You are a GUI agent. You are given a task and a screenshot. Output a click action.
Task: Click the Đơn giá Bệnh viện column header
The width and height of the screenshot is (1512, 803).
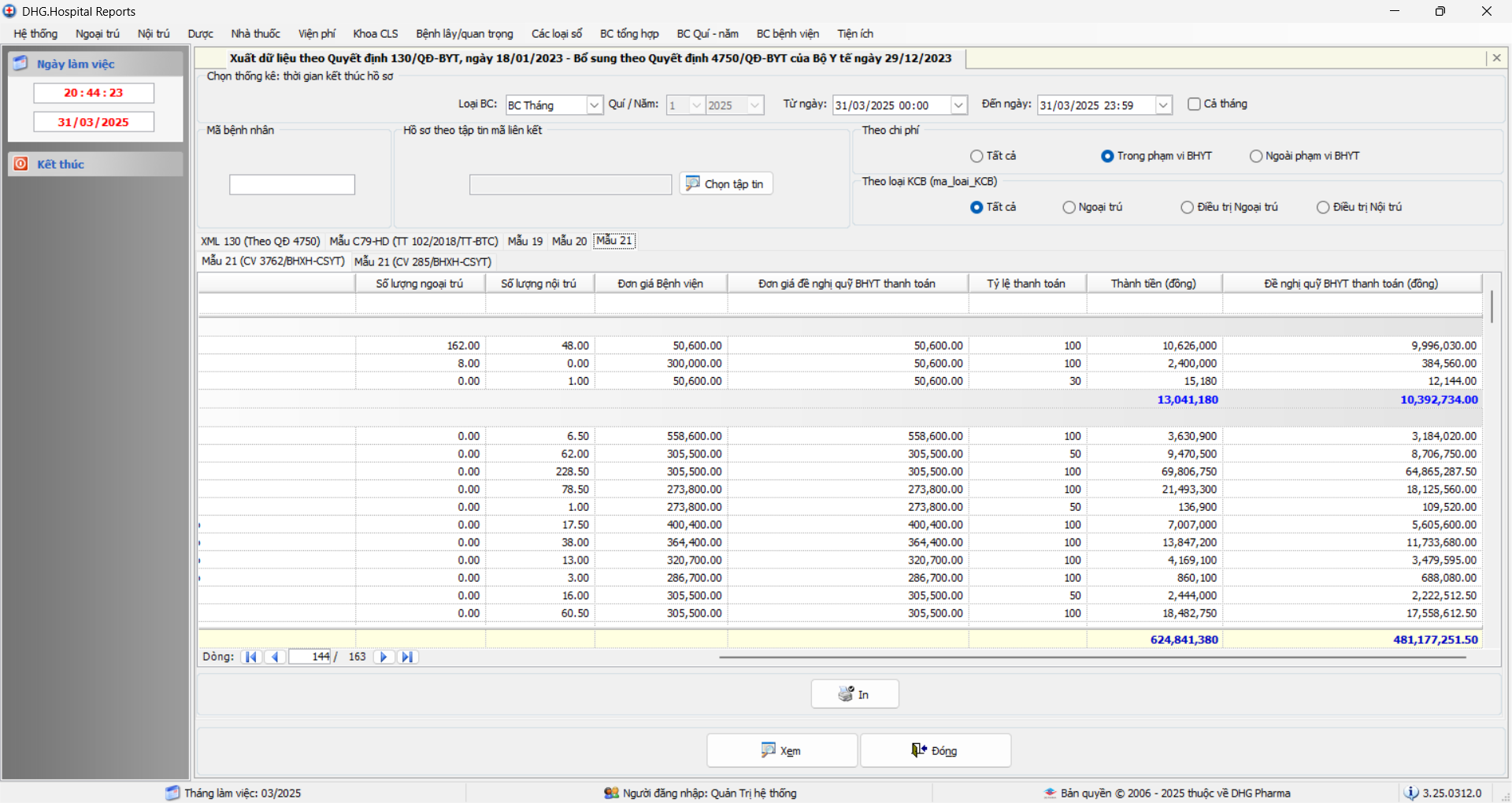click(661, 283)
